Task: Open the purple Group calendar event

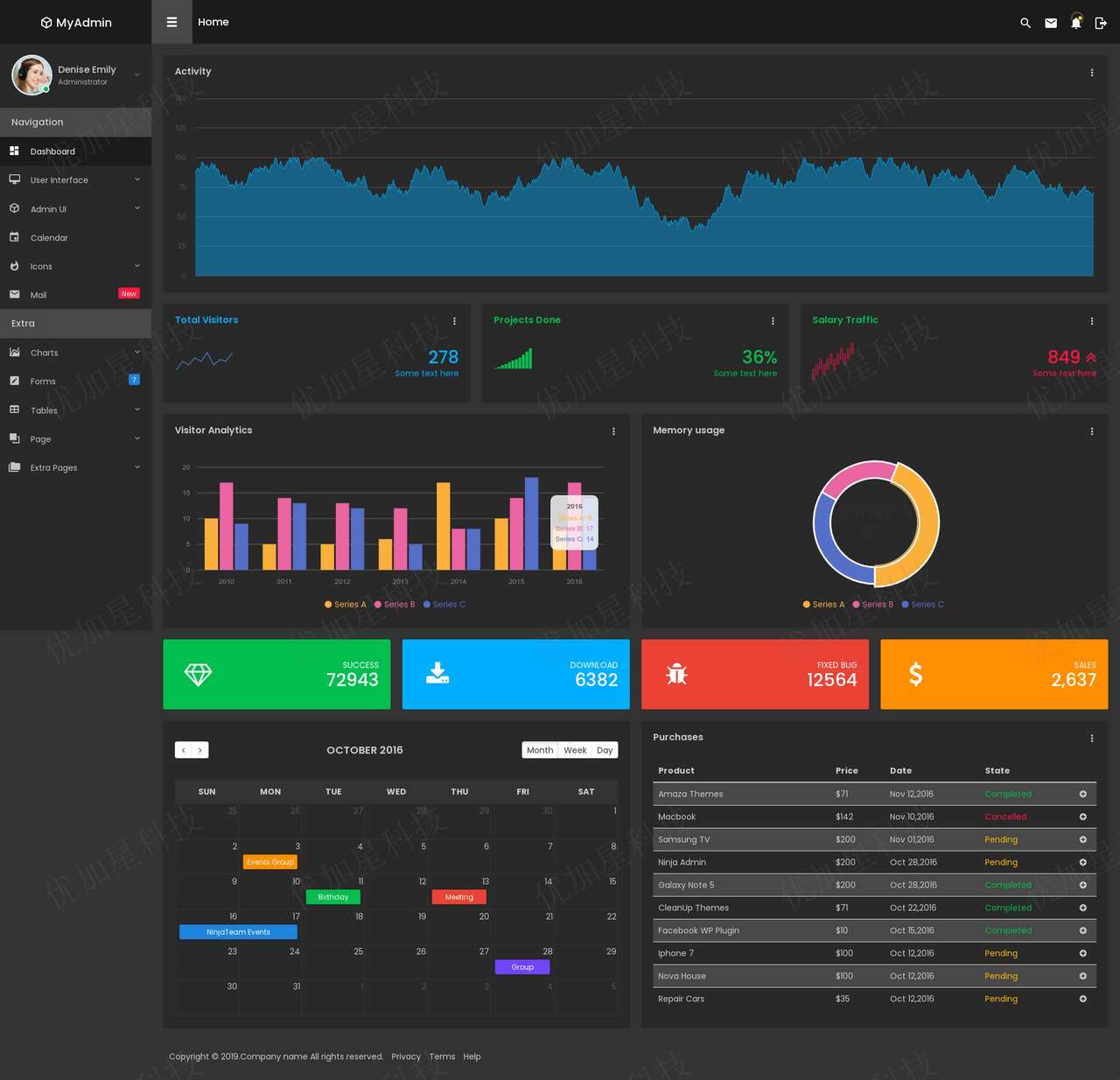Action: 522,967
